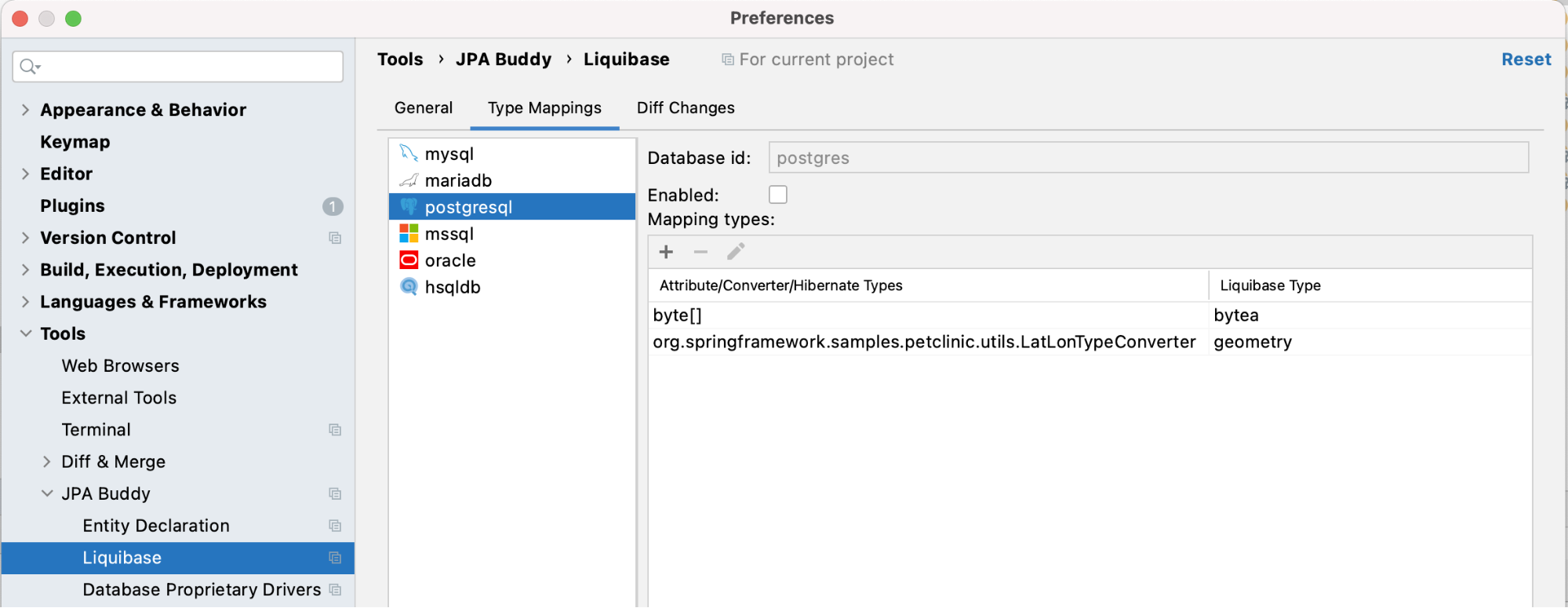Open Plugins settings
Viewport: 1568px width, 608px height.
72,206
